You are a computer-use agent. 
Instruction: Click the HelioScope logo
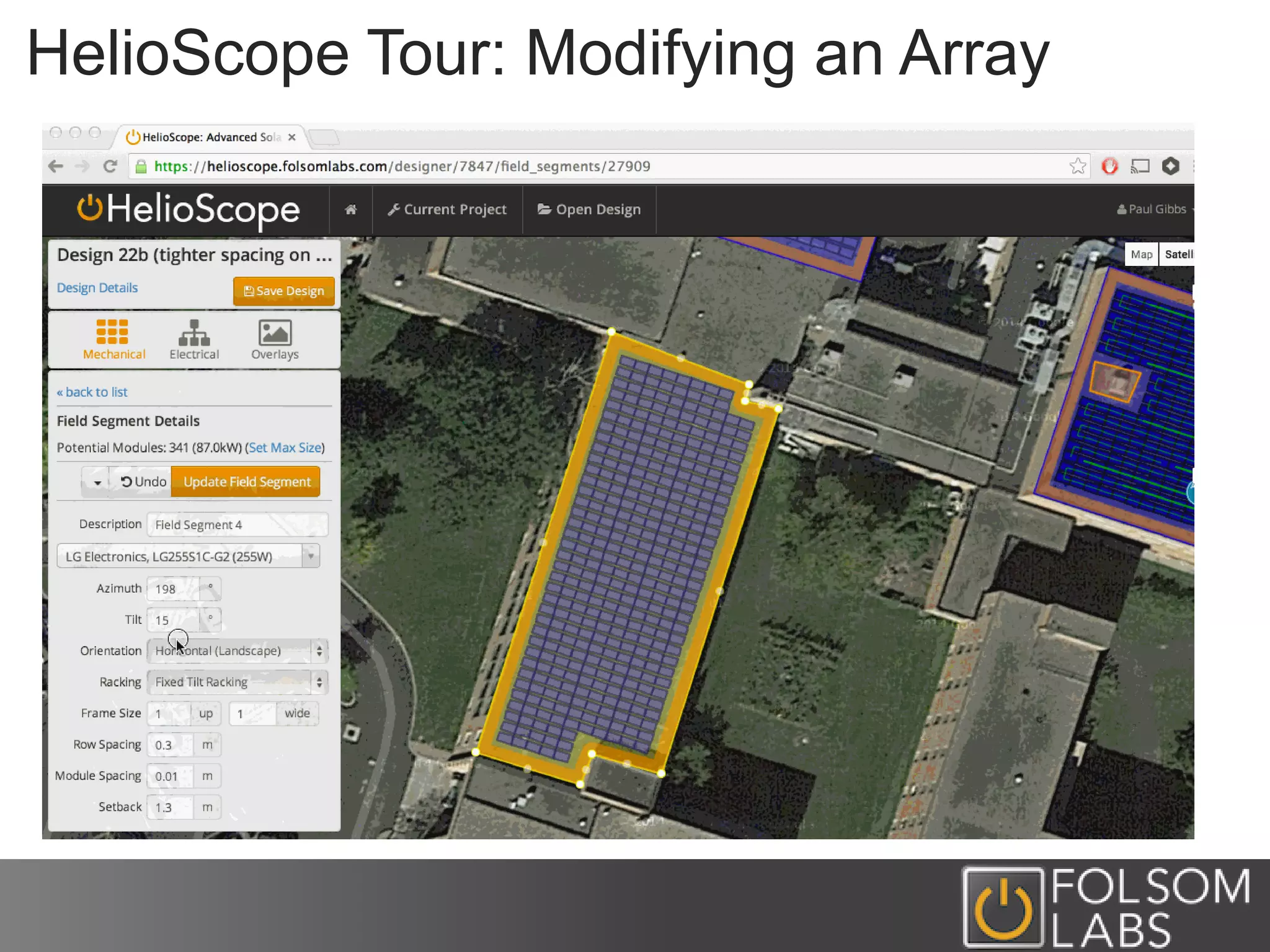coord(188,209)
